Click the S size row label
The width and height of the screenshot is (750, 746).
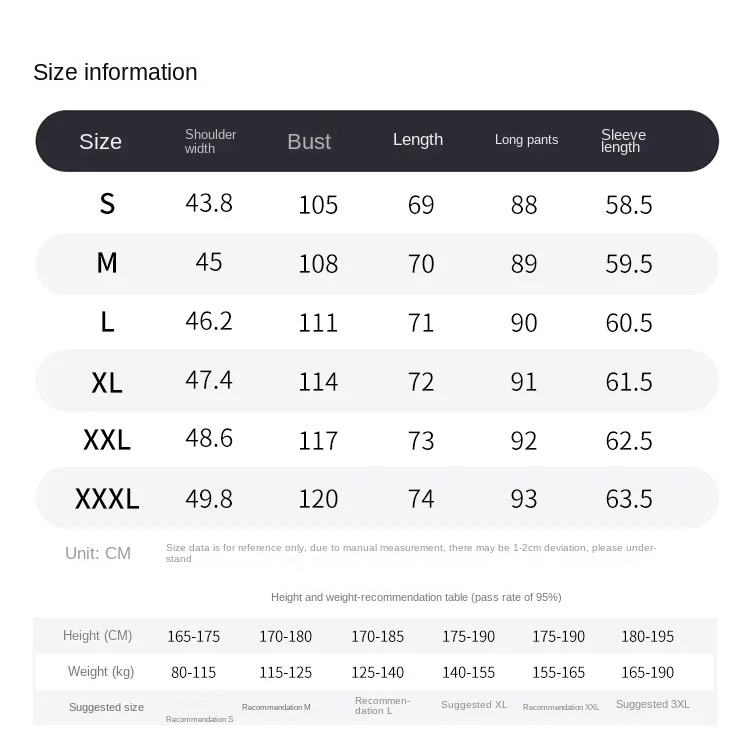click(x=107, y=204)
